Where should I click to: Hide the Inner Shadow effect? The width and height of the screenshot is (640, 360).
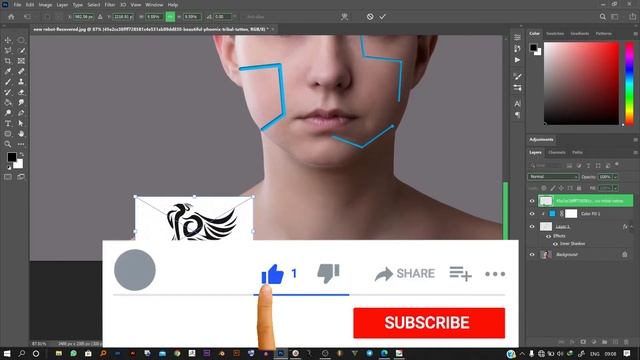pyautogui.click(x=555, y=244)
